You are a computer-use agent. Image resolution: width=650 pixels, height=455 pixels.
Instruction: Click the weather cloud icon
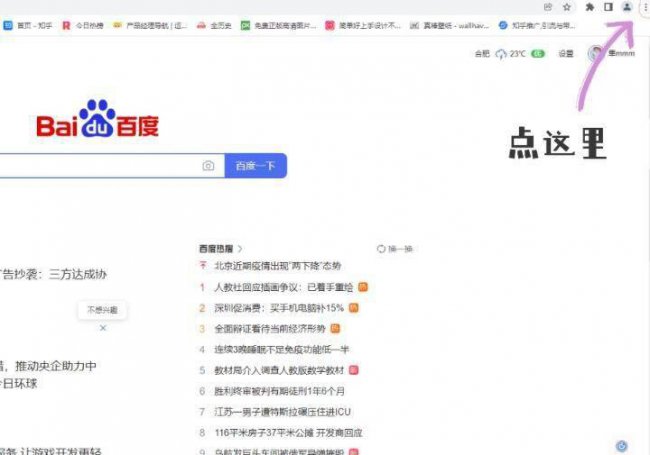point(501,54)
